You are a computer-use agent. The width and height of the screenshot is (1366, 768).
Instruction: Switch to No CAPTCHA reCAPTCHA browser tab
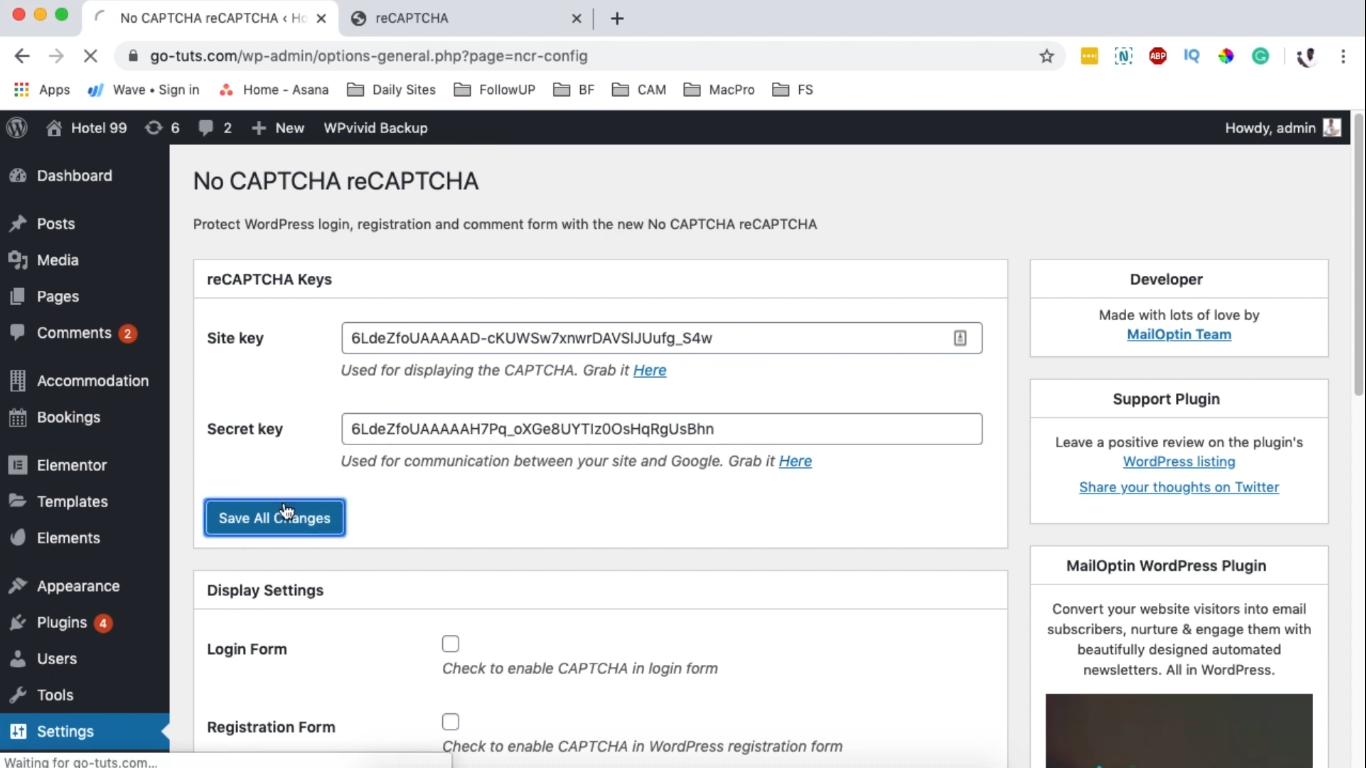coord(210,18)
